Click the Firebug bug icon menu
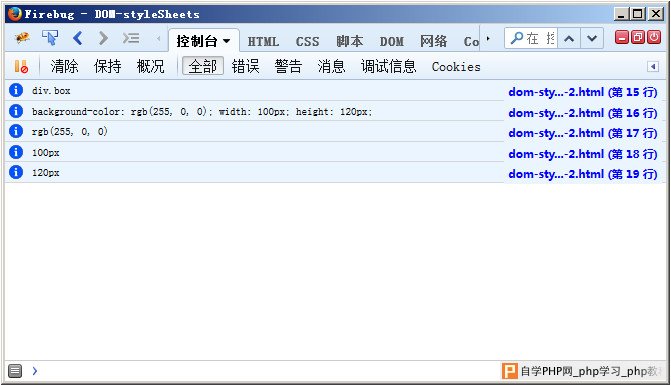671x385 pixels. (x=22, y=38)
